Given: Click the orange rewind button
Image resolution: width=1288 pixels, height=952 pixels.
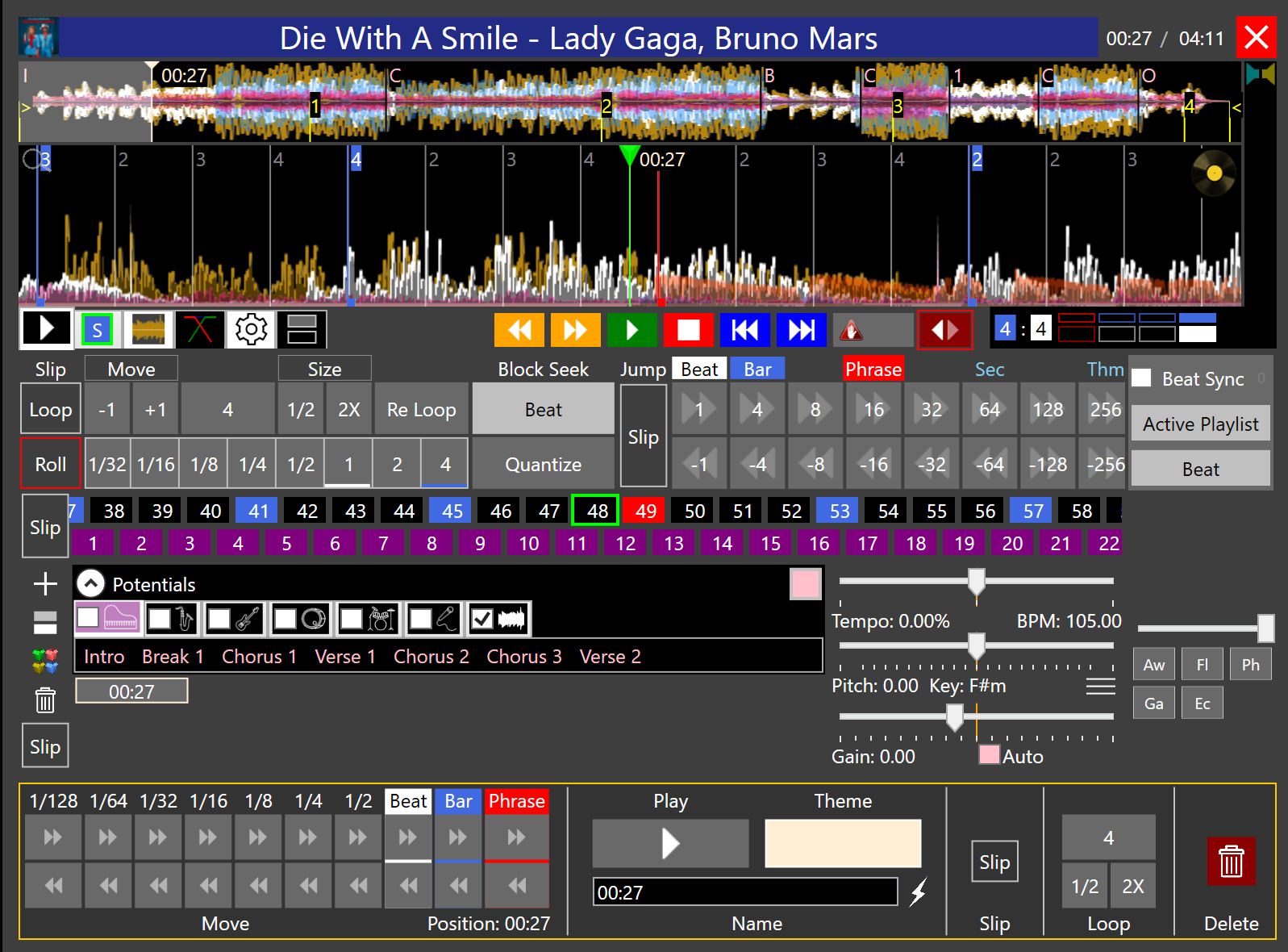Looking at the screenshot, I should [x=519, y=329].
